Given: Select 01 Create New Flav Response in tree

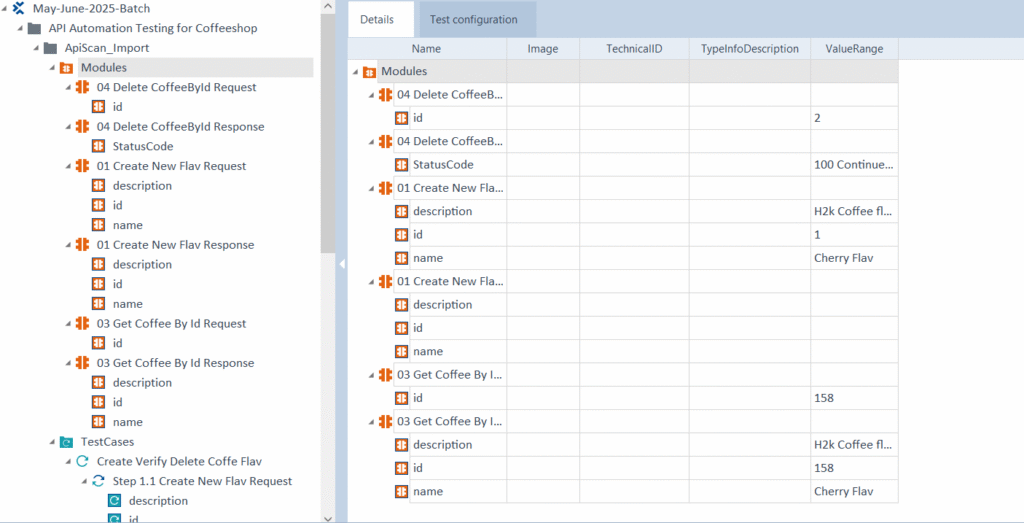Looking at the screenshot, I should point(176,245).
